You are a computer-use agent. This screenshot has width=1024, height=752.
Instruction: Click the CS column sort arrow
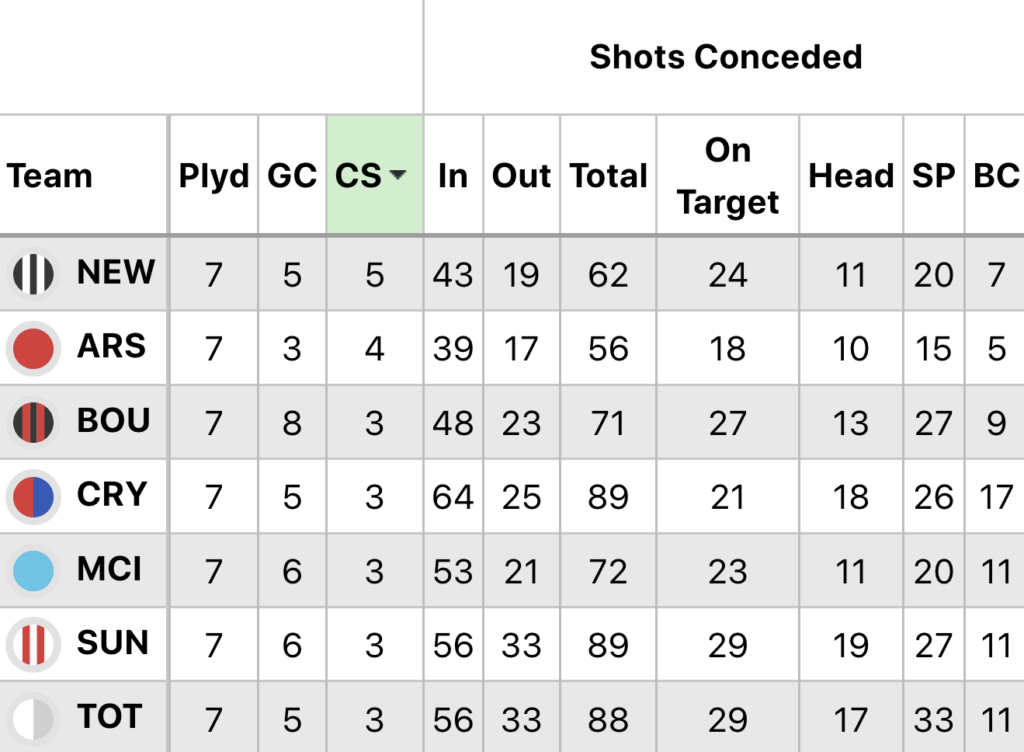pos(398,176)
